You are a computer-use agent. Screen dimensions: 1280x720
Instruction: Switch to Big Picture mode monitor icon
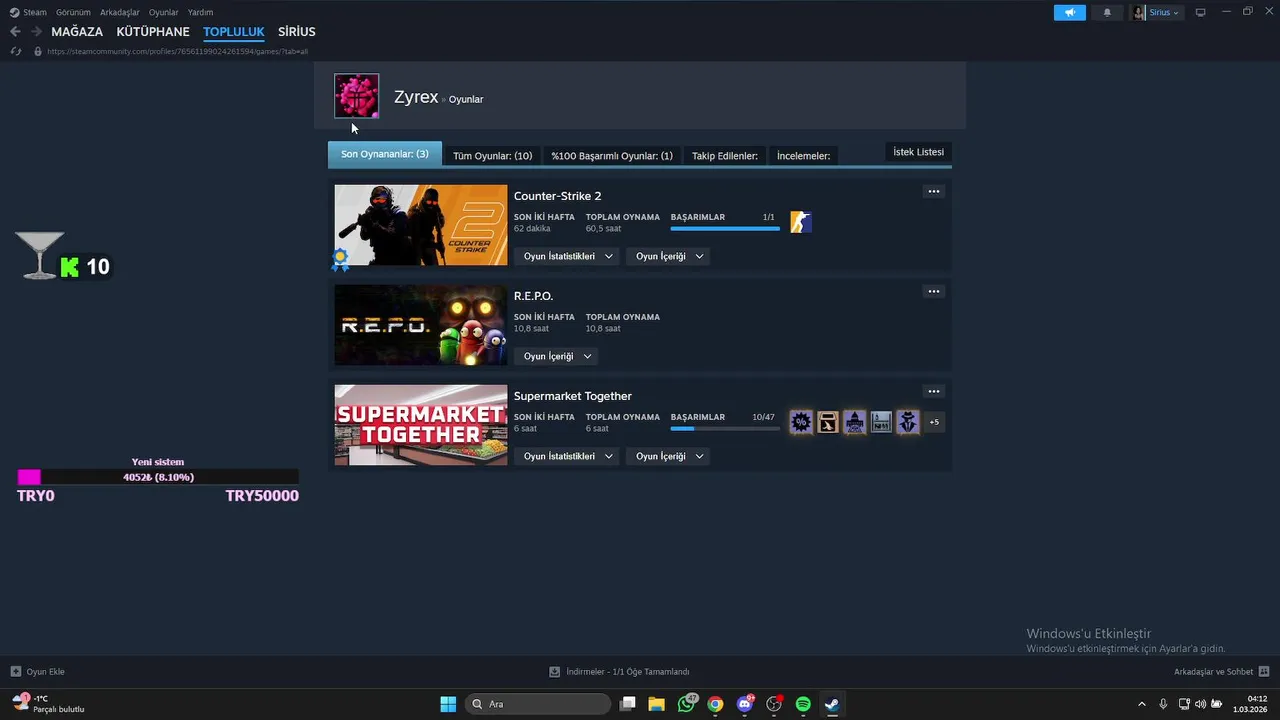(x=1201, y=12)
